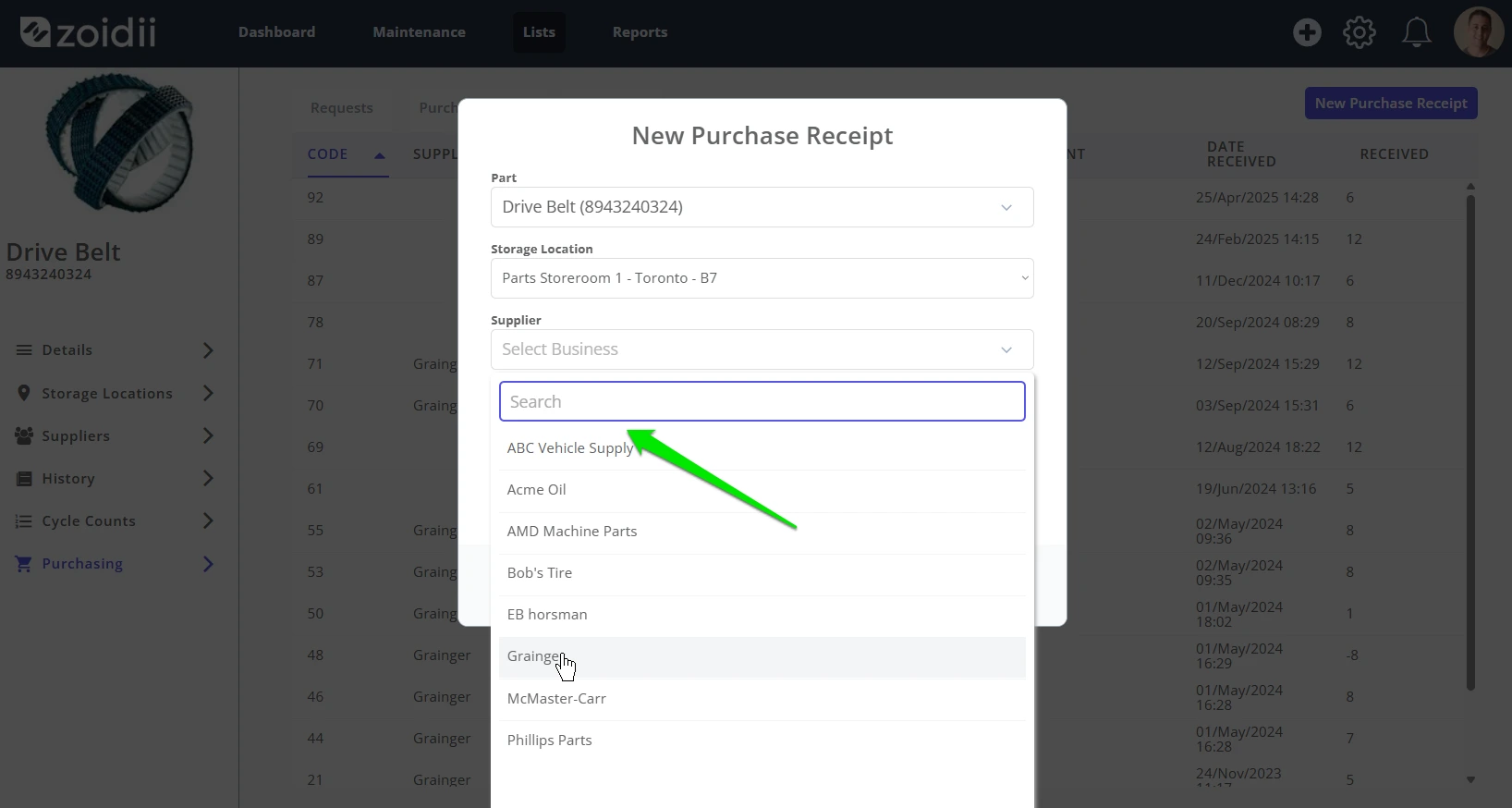Select Acme Oil supplier

(762, 490)
